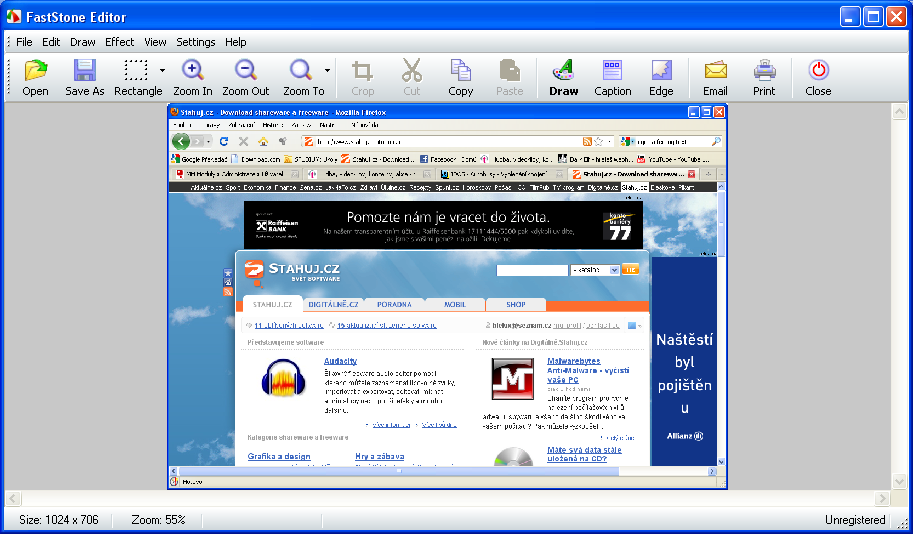Screen dimensions: 913x534
Task: Click the Print printer icon
Action: tap(765, 70)
